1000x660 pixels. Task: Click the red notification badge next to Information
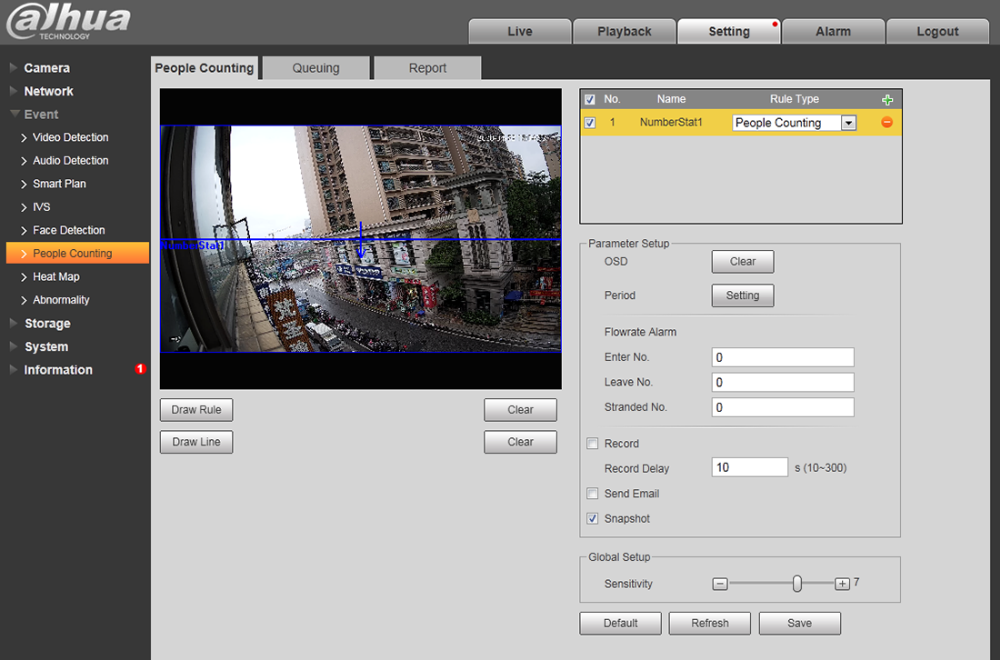(140, 369)
